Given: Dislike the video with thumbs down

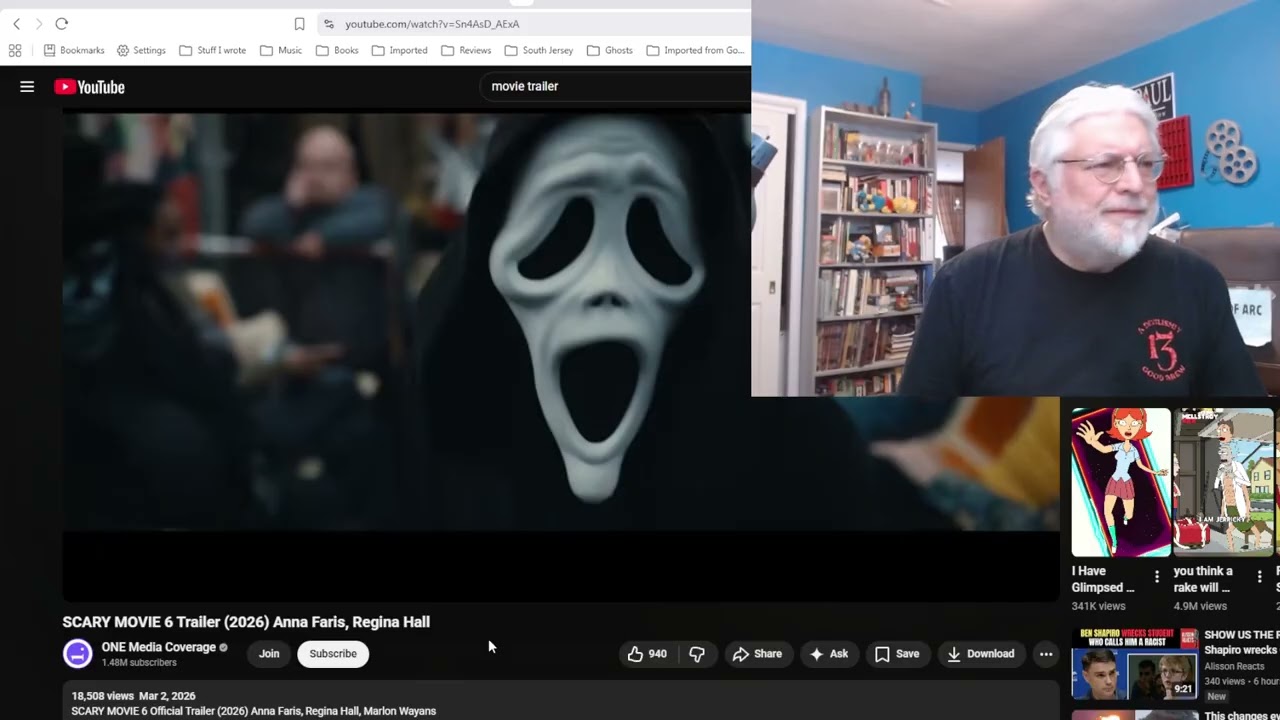Looking at the screenshot, I should [697, 654].
